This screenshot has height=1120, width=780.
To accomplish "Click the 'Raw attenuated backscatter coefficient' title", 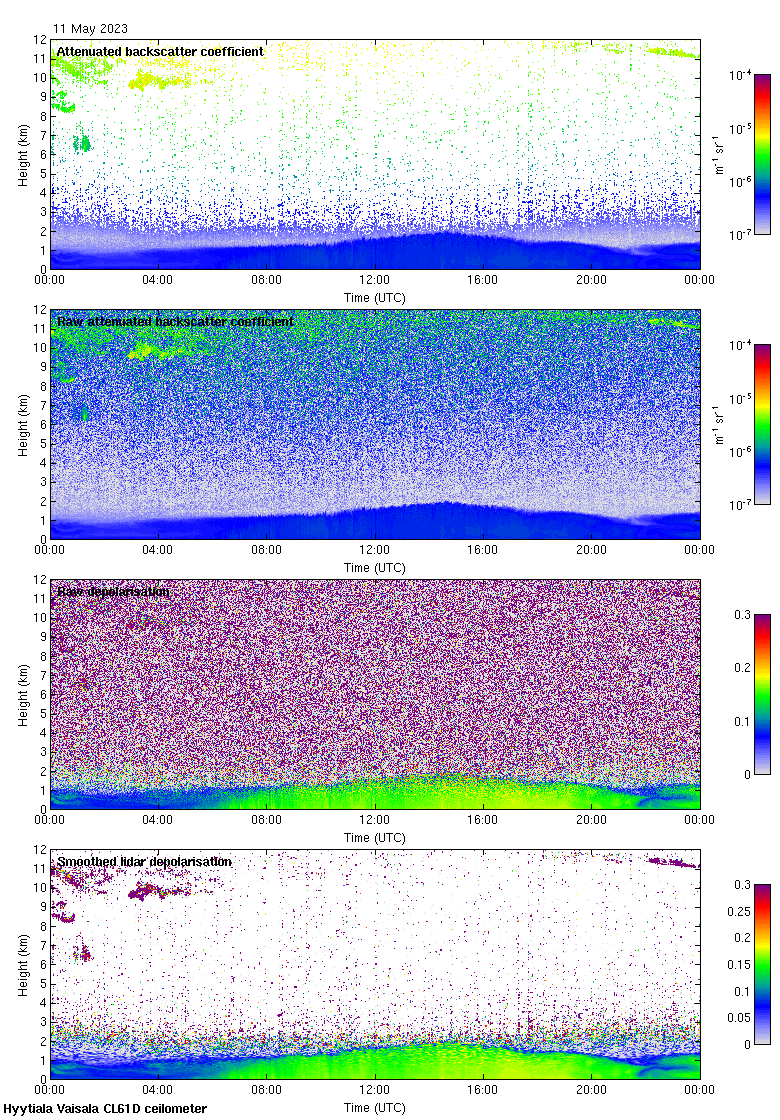I will (175, 321).
